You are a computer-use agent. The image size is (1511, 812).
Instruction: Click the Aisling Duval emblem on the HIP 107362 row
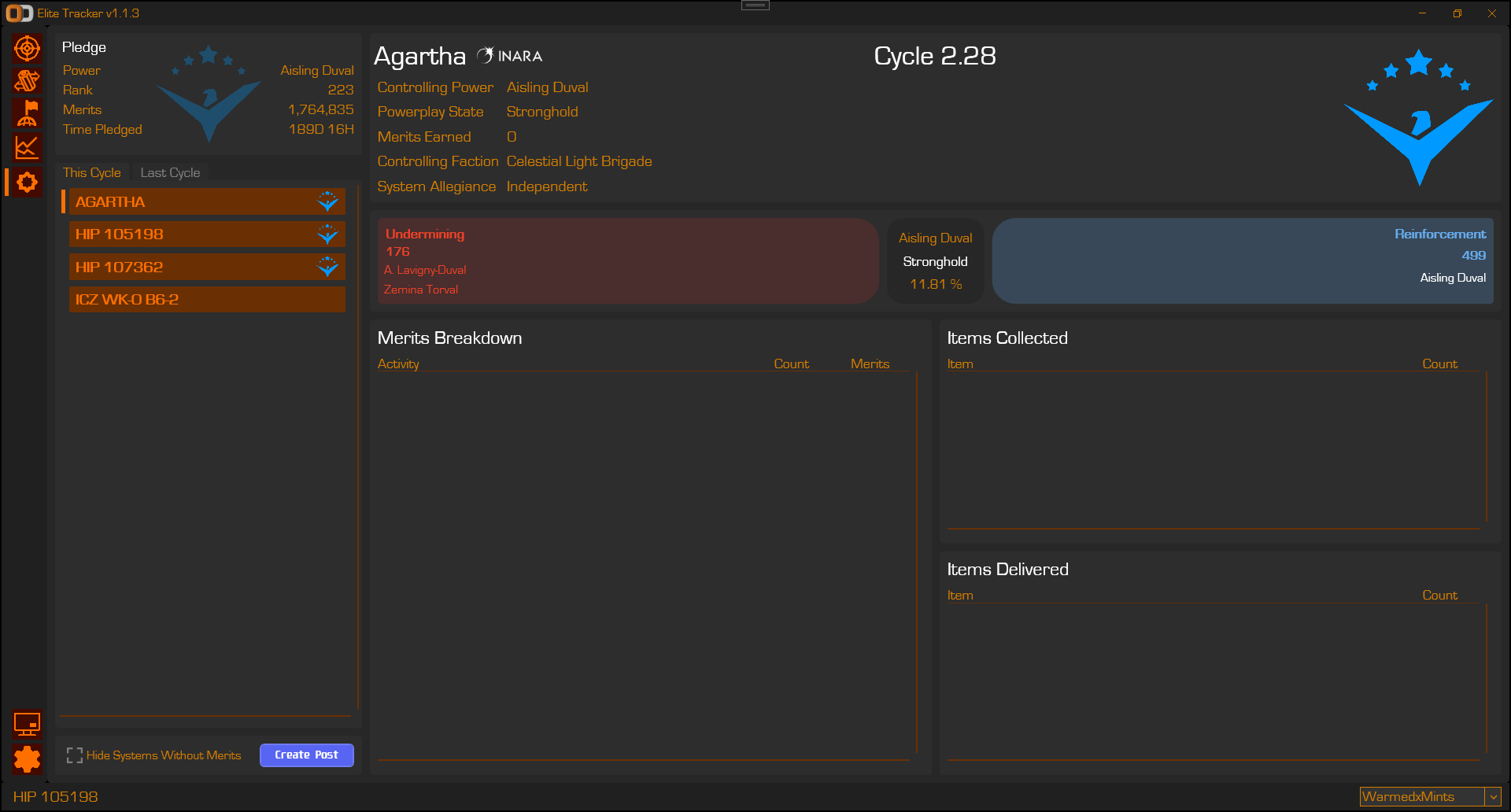click(327, 267)
